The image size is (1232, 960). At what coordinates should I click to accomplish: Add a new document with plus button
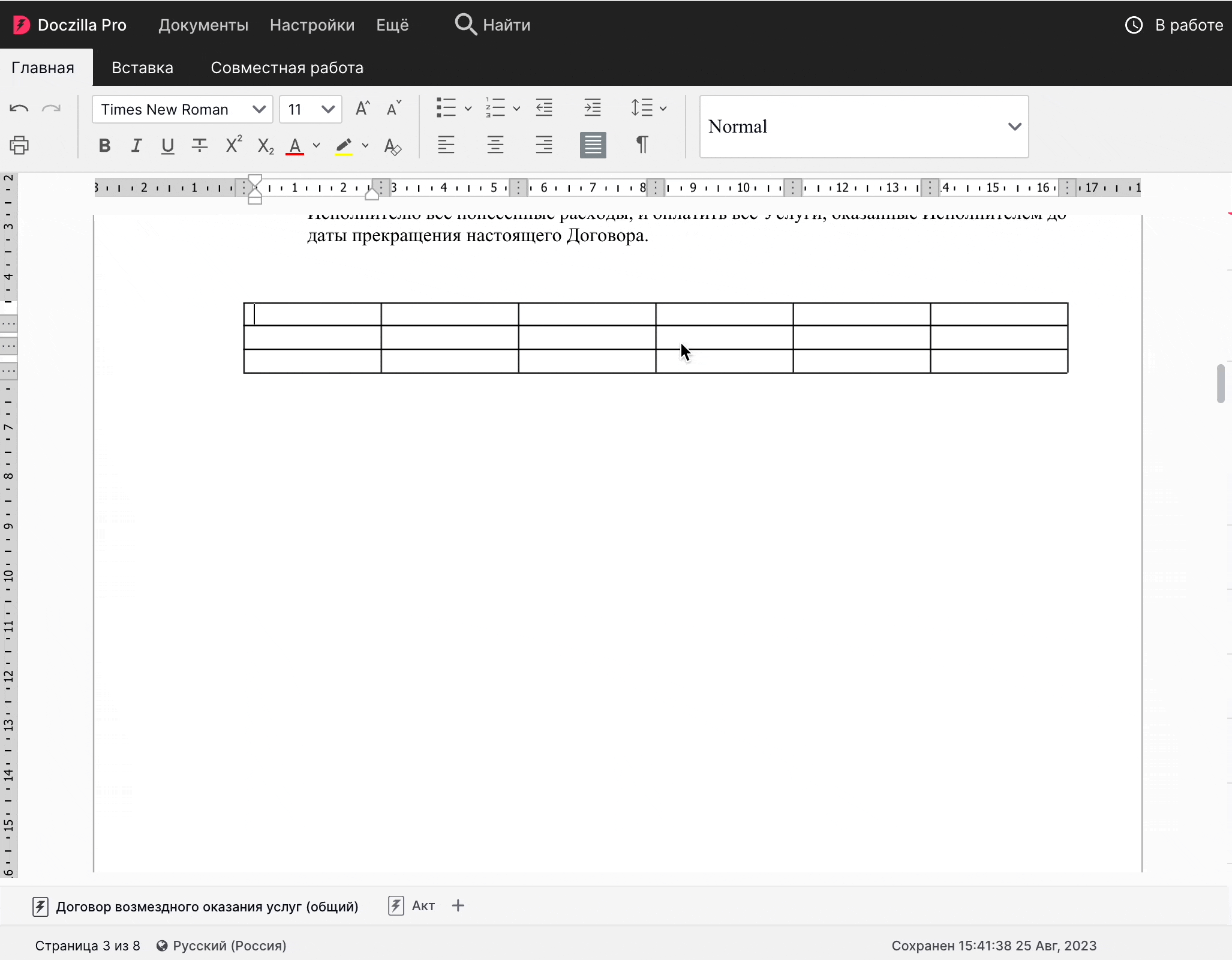pos(458,905)
